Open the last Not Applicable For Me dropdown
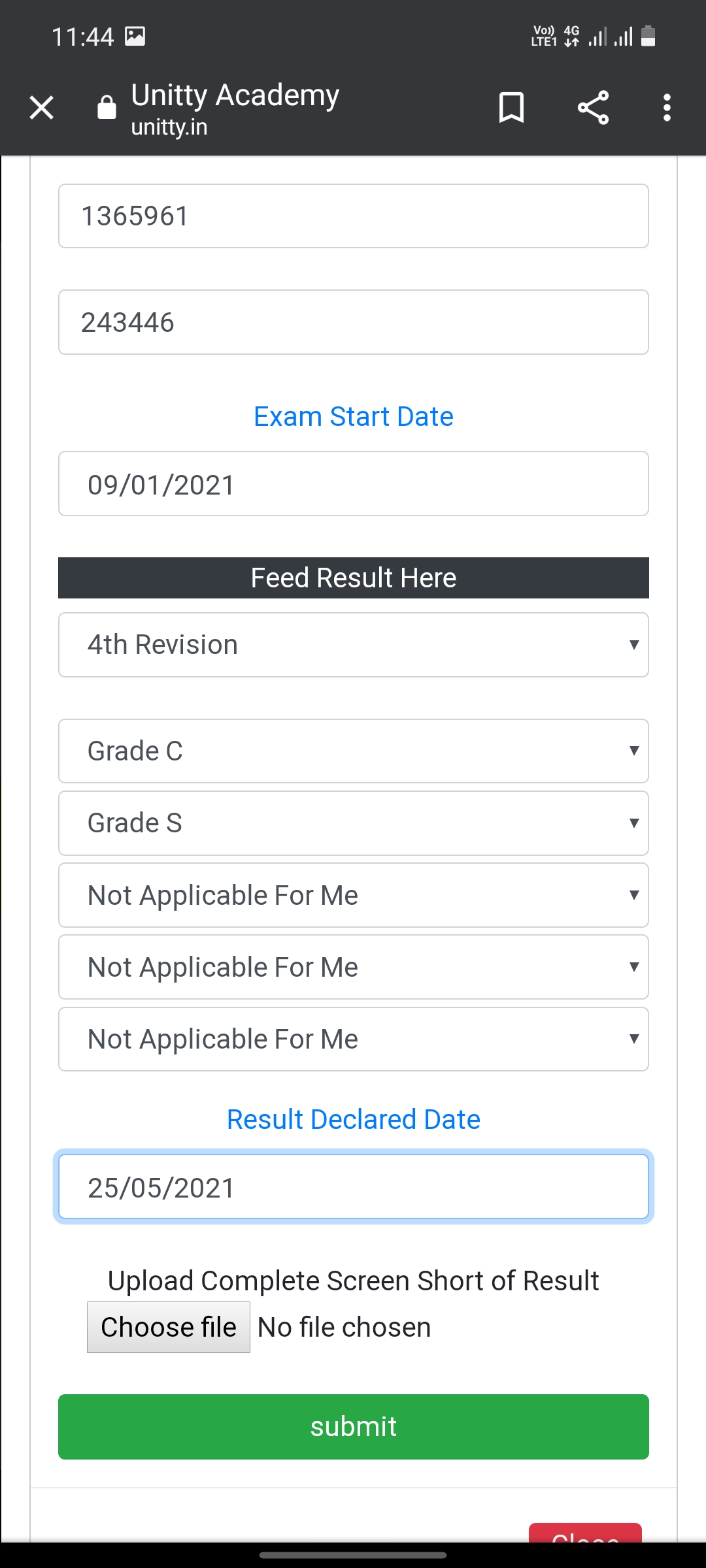Screen dimensions: 706x1568 (353, 1039)
